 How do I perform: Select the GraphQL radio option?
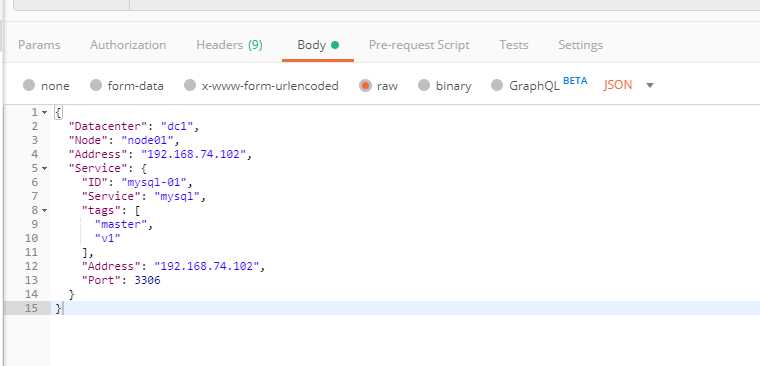[x=497, y=86]
